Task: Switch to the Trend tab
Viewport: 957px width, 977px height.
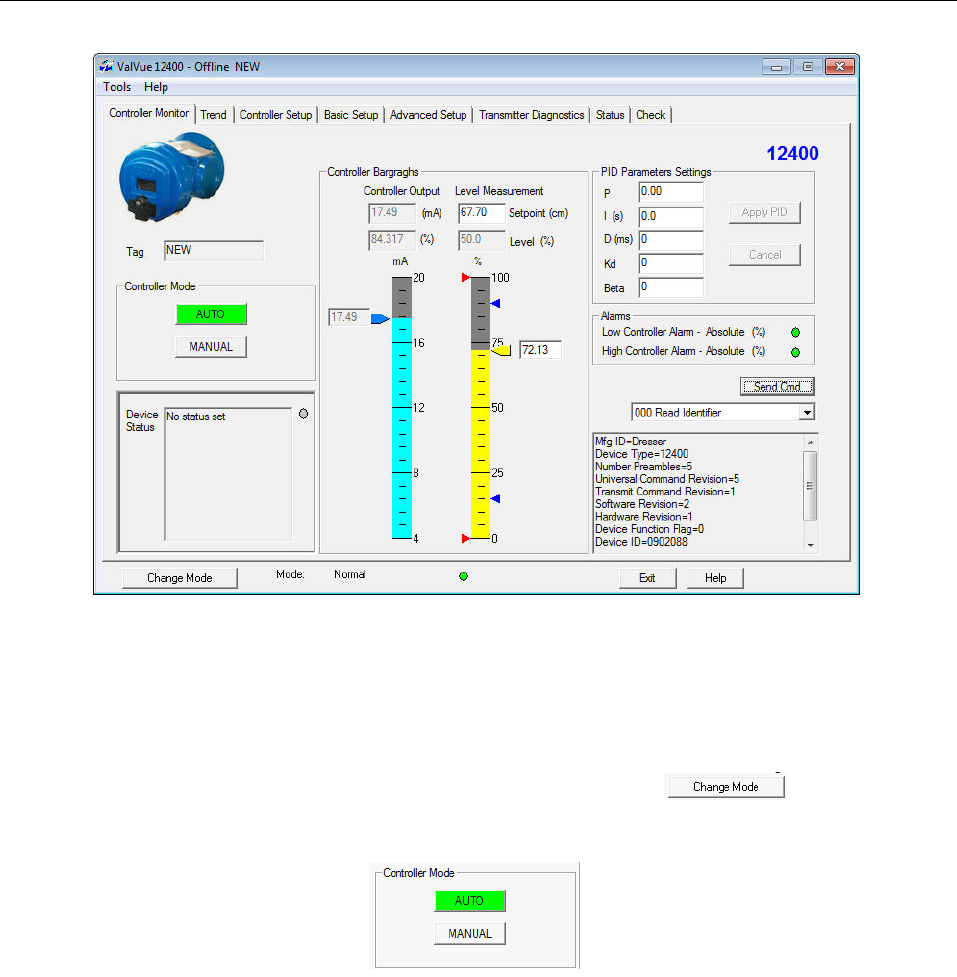Action: (x=214, y=115)
